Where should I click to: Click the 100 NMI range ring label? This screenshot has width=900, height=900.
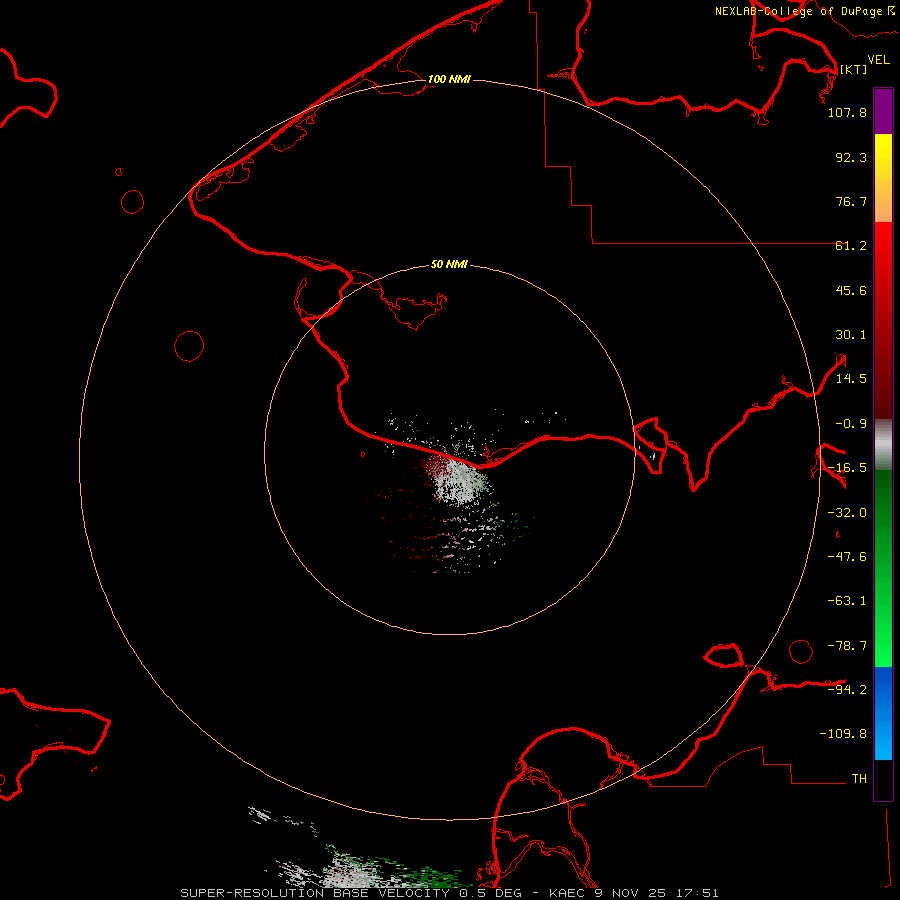(x=449, y=79)
